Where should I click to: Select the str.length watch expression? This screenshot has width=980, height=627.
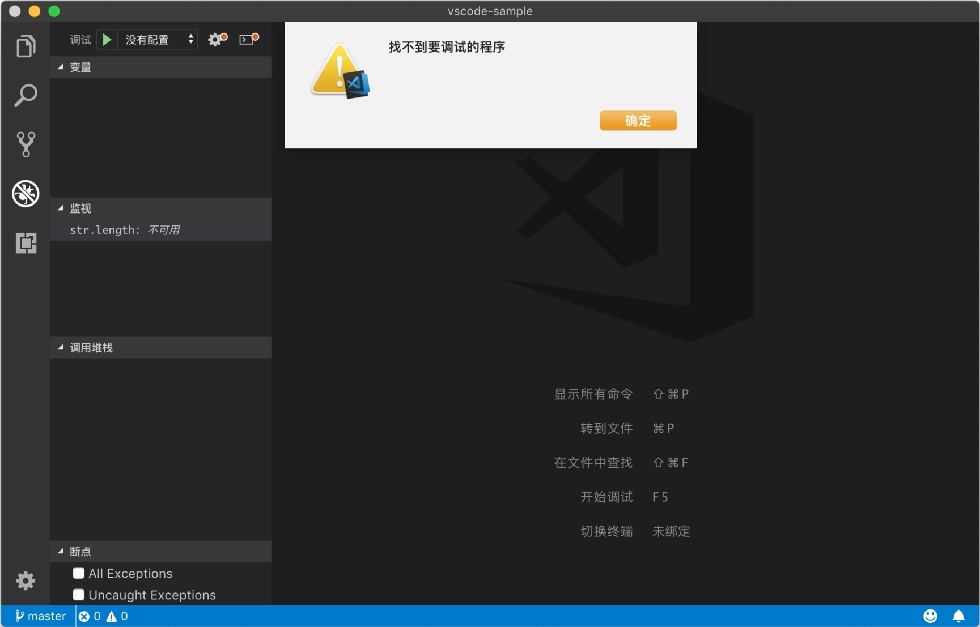161,230
